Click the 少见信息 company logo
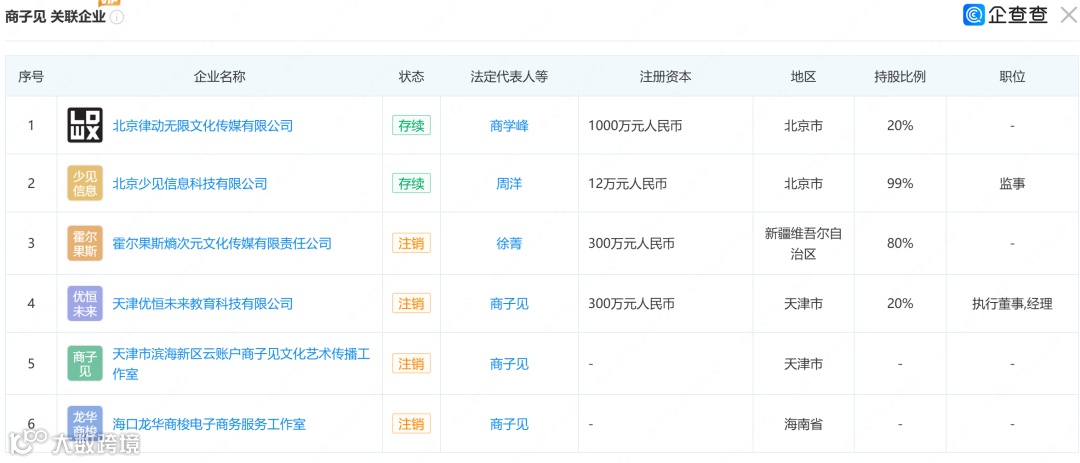The width and height of the screenshot is (1080, 463). tap(85, 183)
